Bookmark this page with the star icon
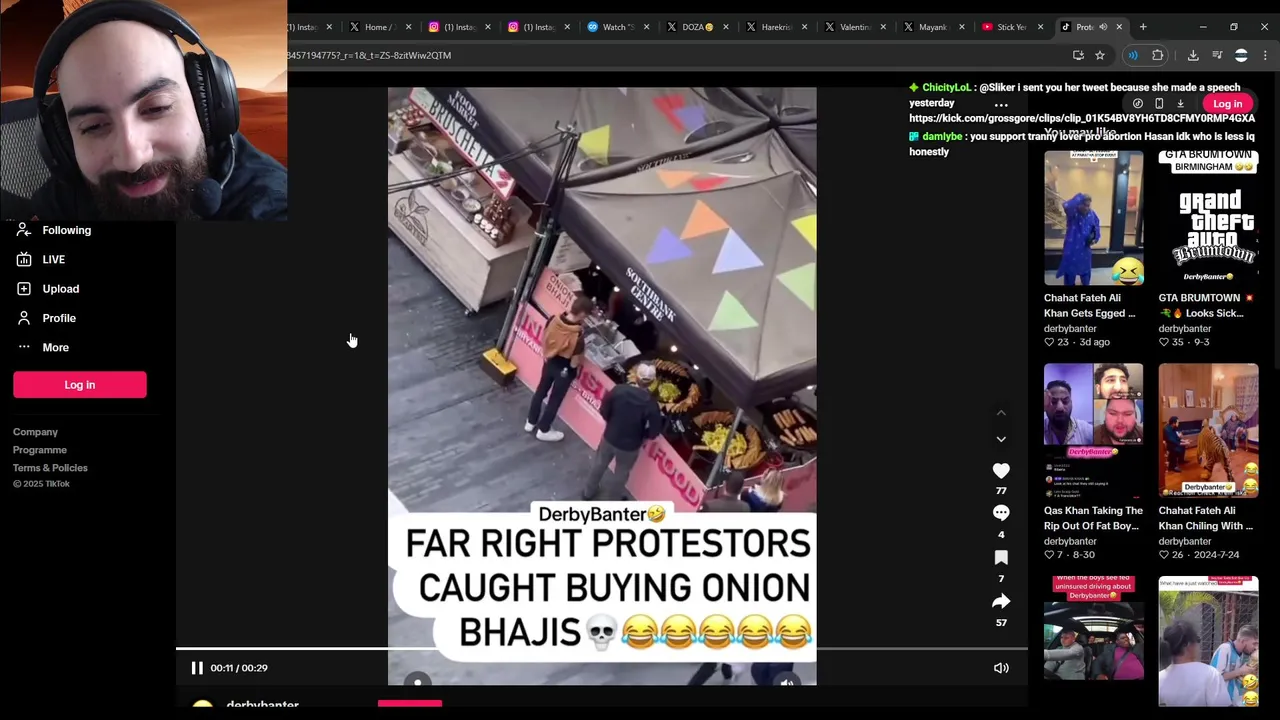Screen dimensions: 1280x720 [x=1099, y=55]
